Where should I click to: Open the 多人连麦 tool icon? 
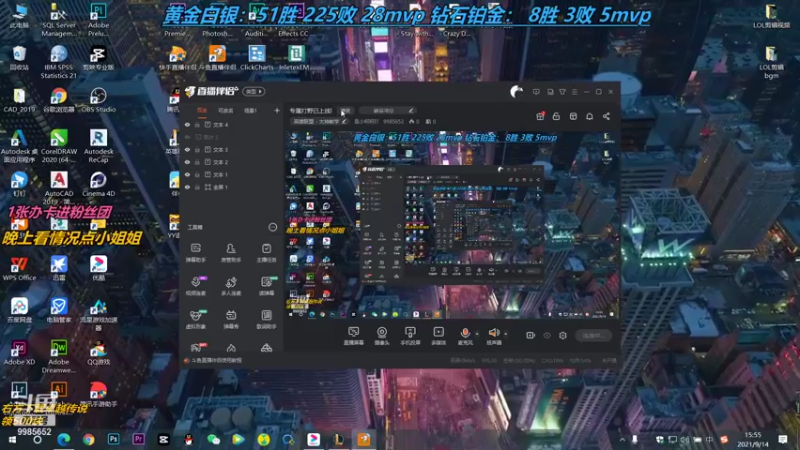tap(231, 286)
